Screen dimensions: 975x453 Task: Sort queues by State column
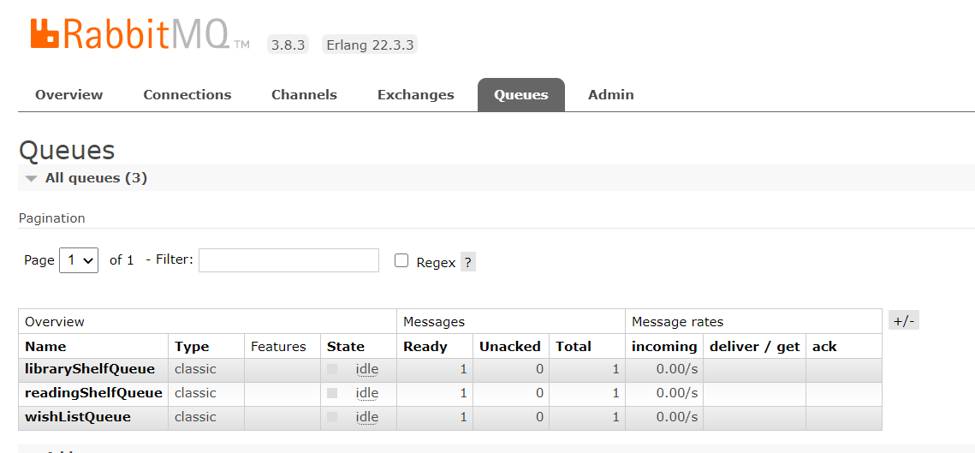pos(346,347)
